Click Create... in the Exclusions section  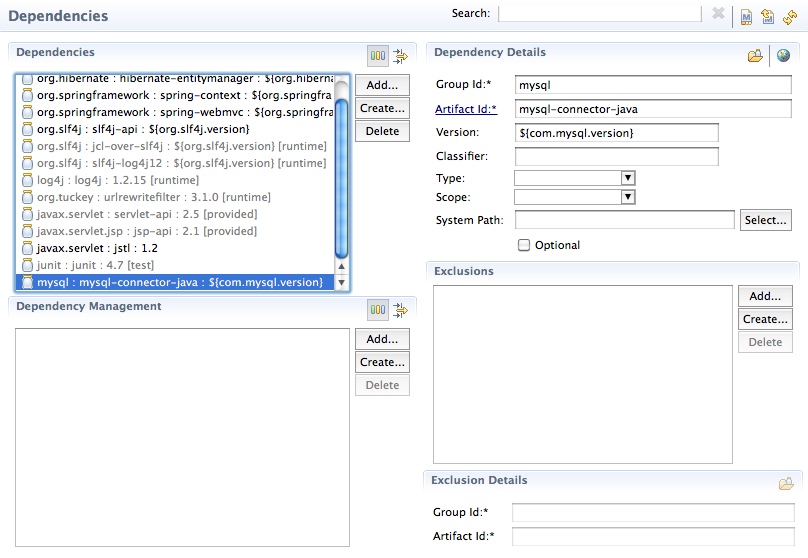coord(765,319)
